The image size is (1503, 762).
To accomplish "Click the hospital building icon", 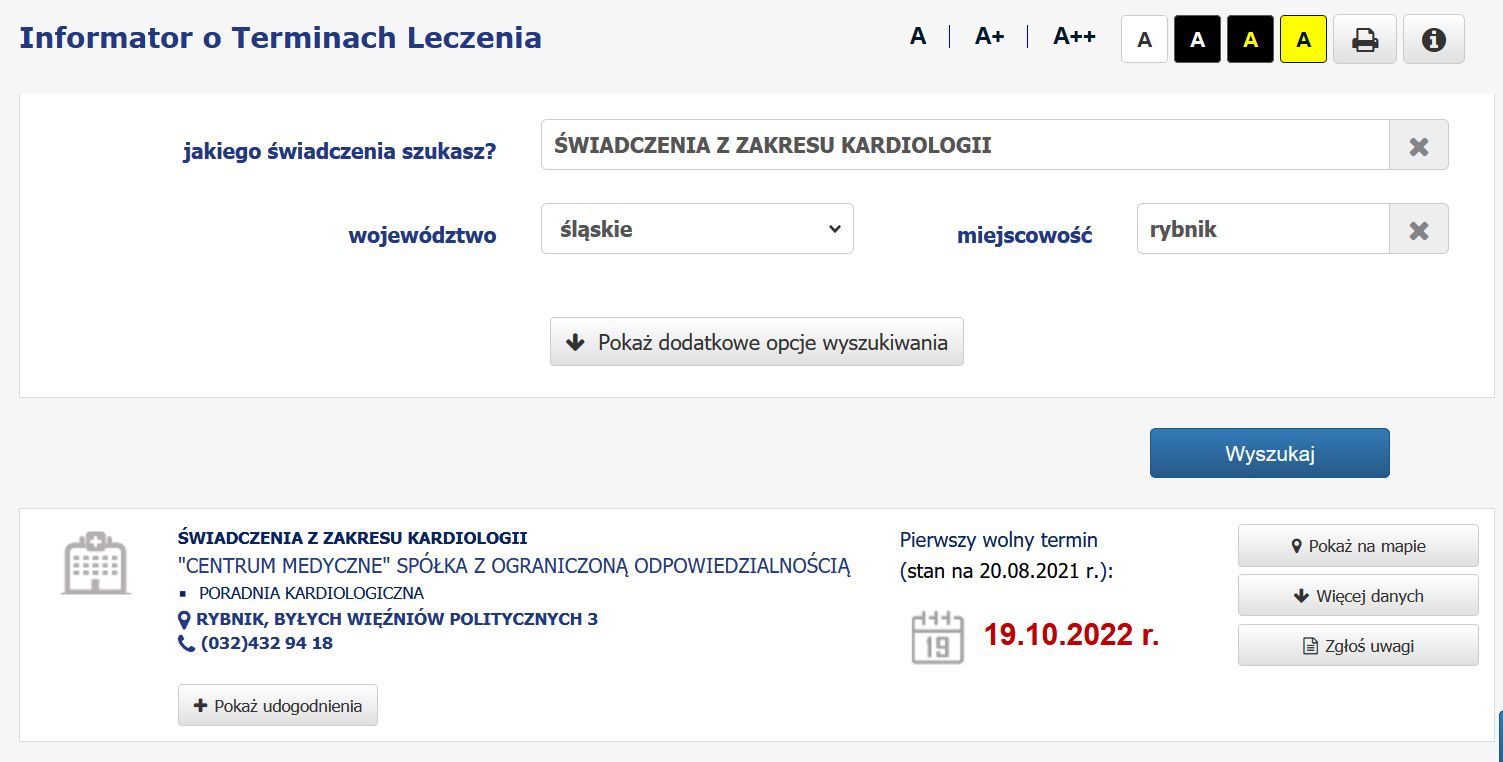I will pyautogui.click(x=96, y=563).
